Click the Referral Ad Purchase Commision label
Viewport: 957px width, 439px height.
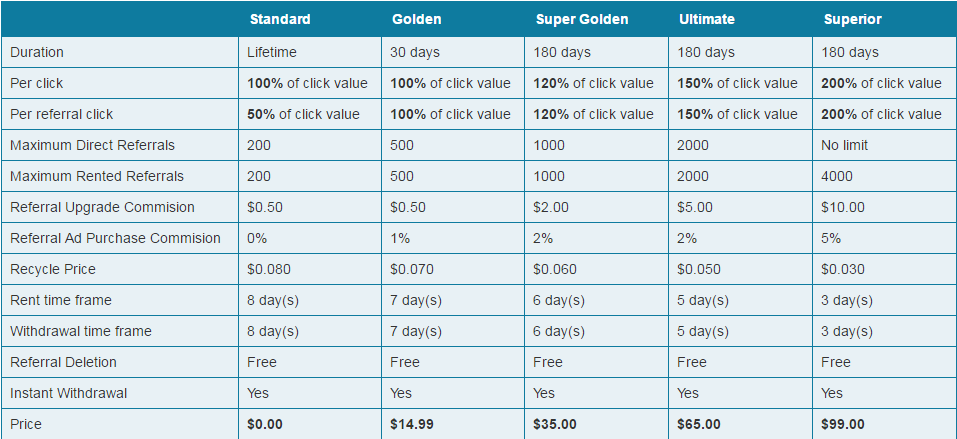coord(115,238)
